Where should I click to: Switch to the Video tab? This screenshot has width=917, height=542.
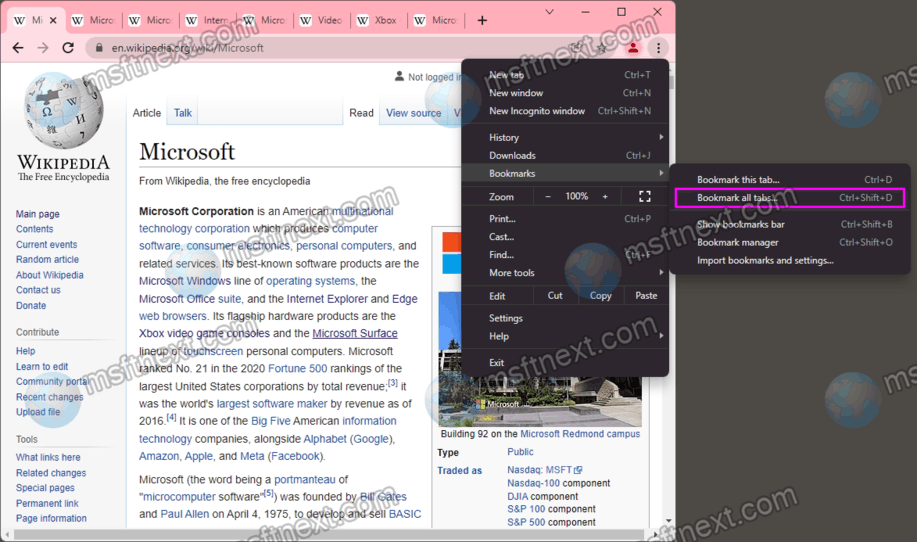tap(321, 20)
